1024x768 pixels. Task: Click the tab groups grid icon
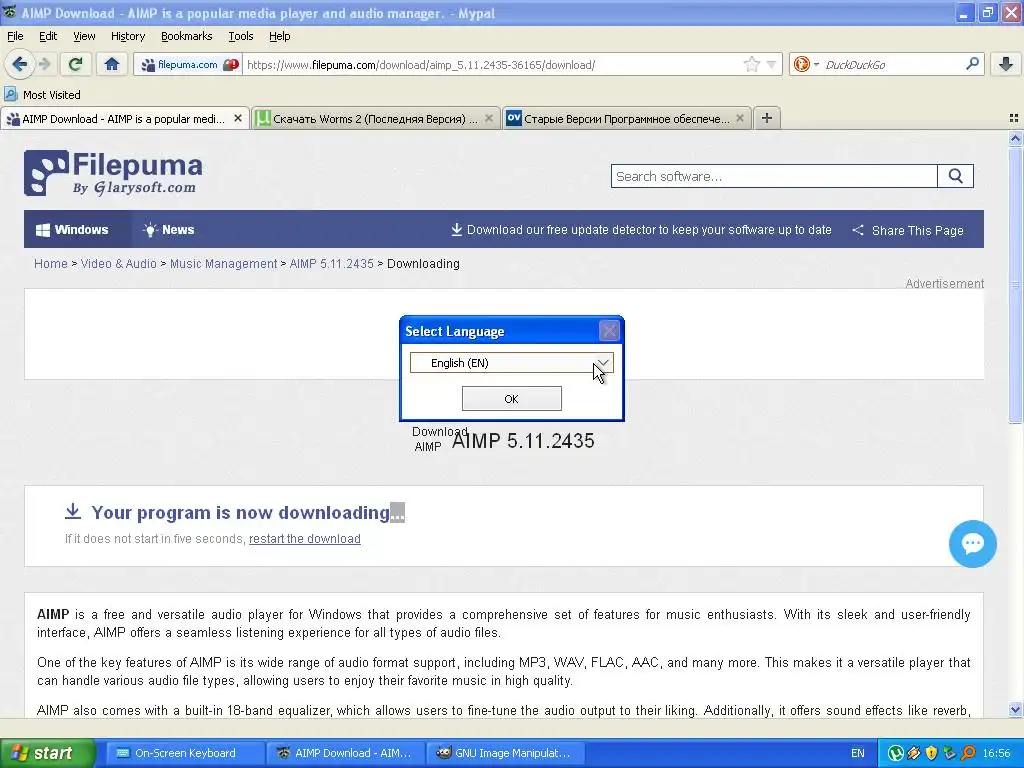[x=1014, y=118]
